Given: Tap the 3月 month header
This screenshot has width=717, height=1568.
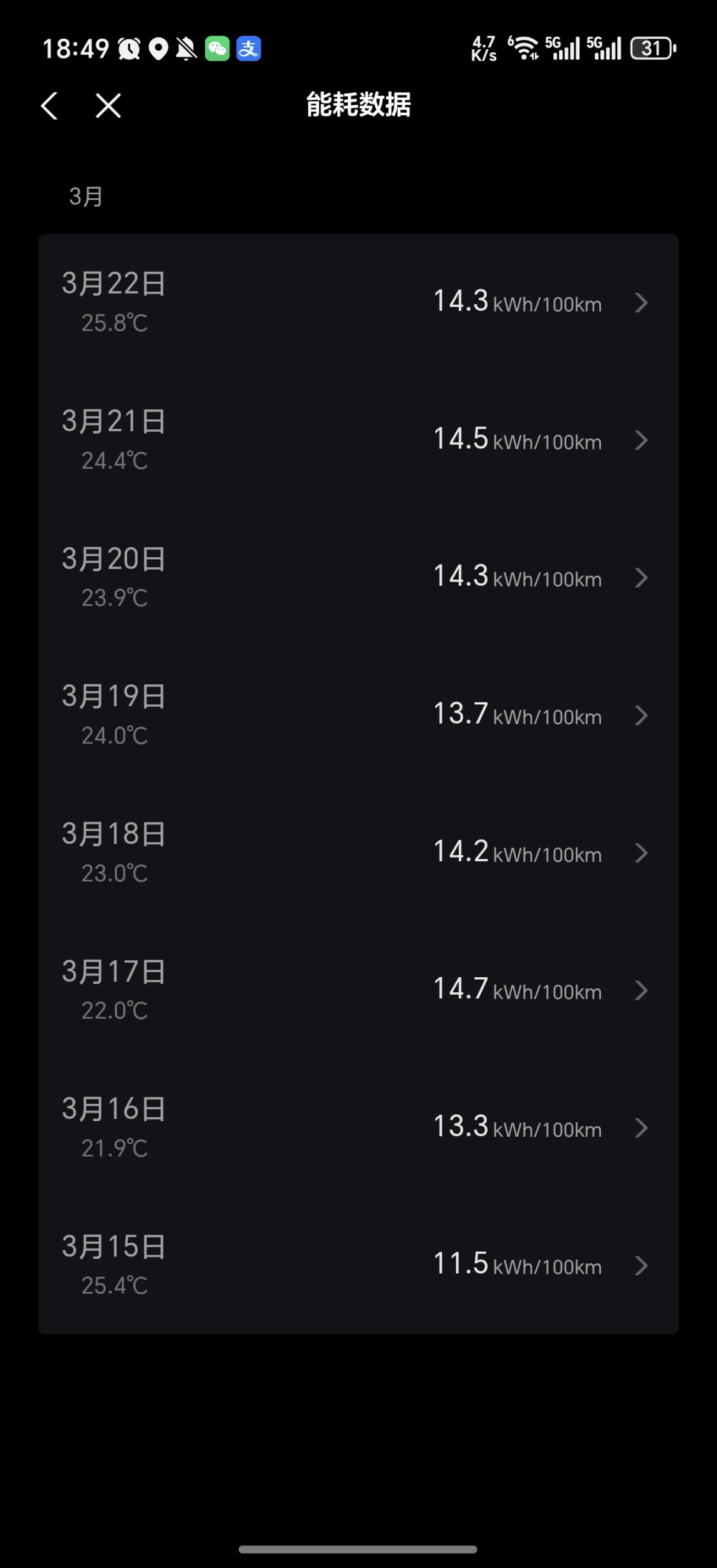Looking at the screenshot, I should point(86,197).
